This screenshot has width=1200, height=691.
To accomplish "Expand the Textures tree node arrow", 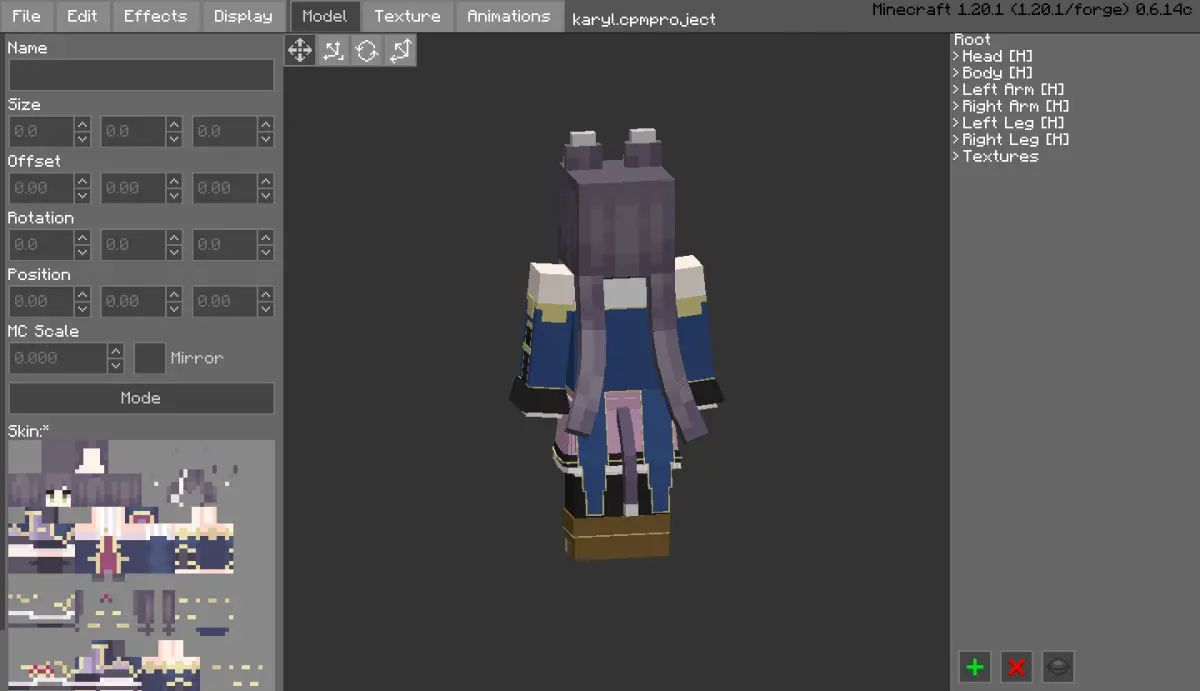I will [x=956, y=156].
